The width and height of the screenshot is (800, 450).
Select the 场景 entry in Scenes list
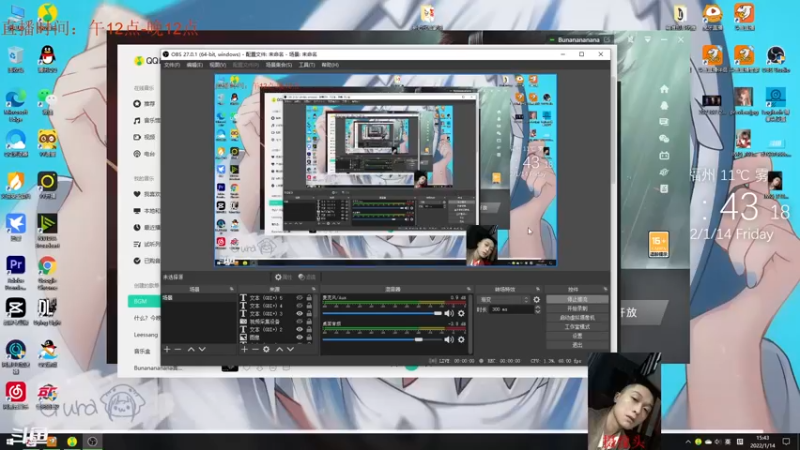(198, 297)
